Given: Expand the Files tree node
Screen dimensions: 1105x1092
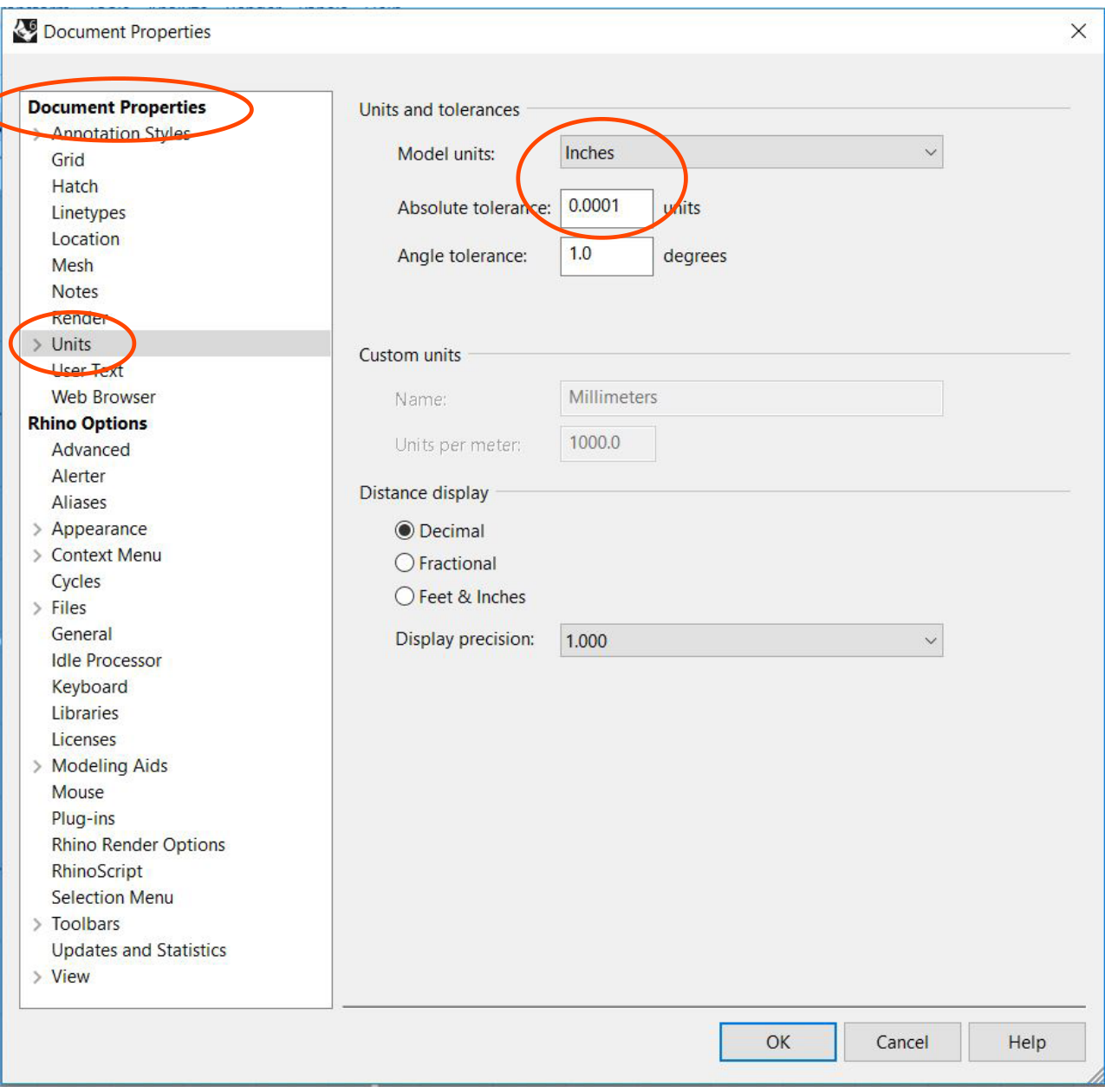Looking at the screenshot, I should coord(37,608).
